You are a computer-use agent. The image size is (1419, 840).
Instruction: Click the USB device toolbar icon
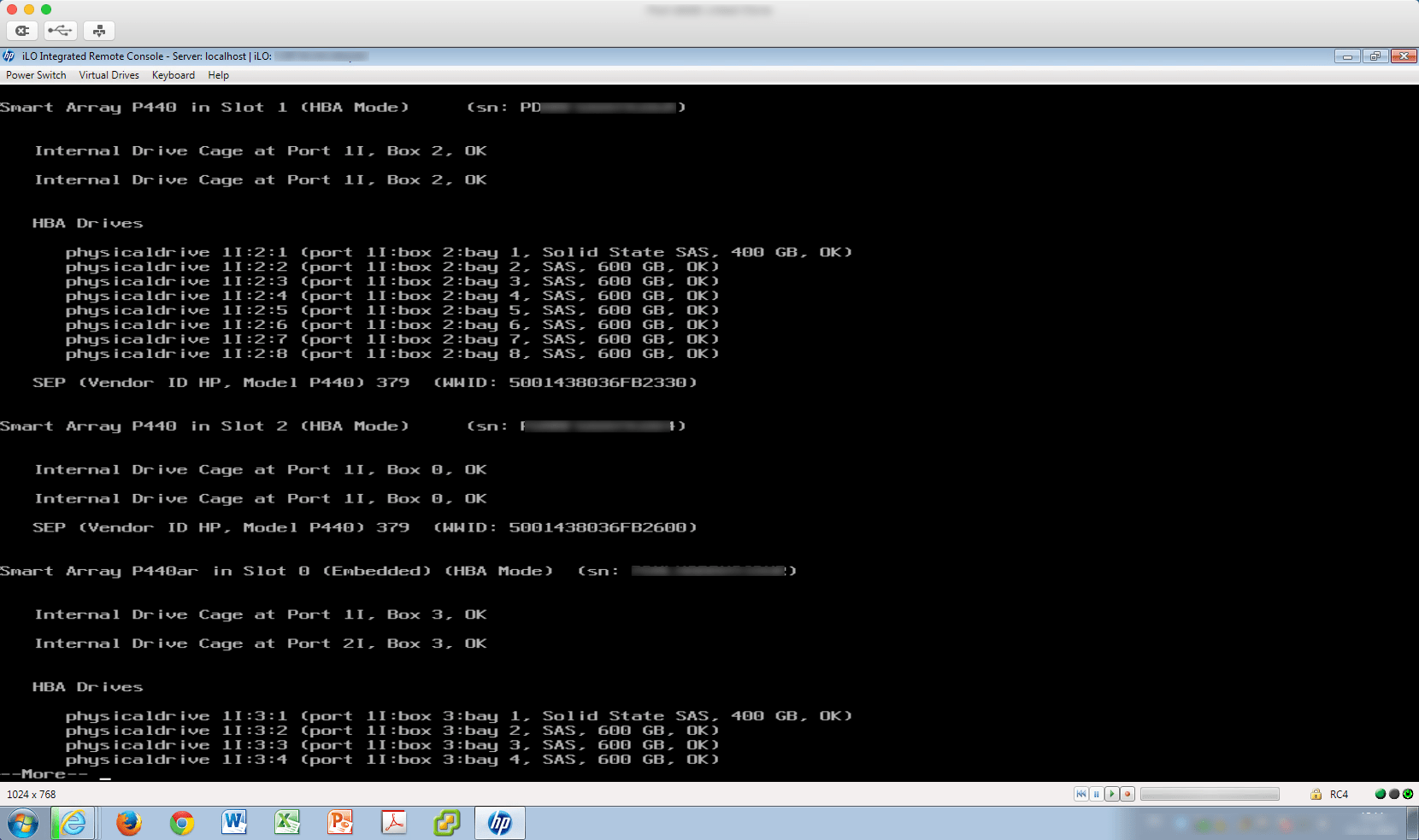coord(61,31)
